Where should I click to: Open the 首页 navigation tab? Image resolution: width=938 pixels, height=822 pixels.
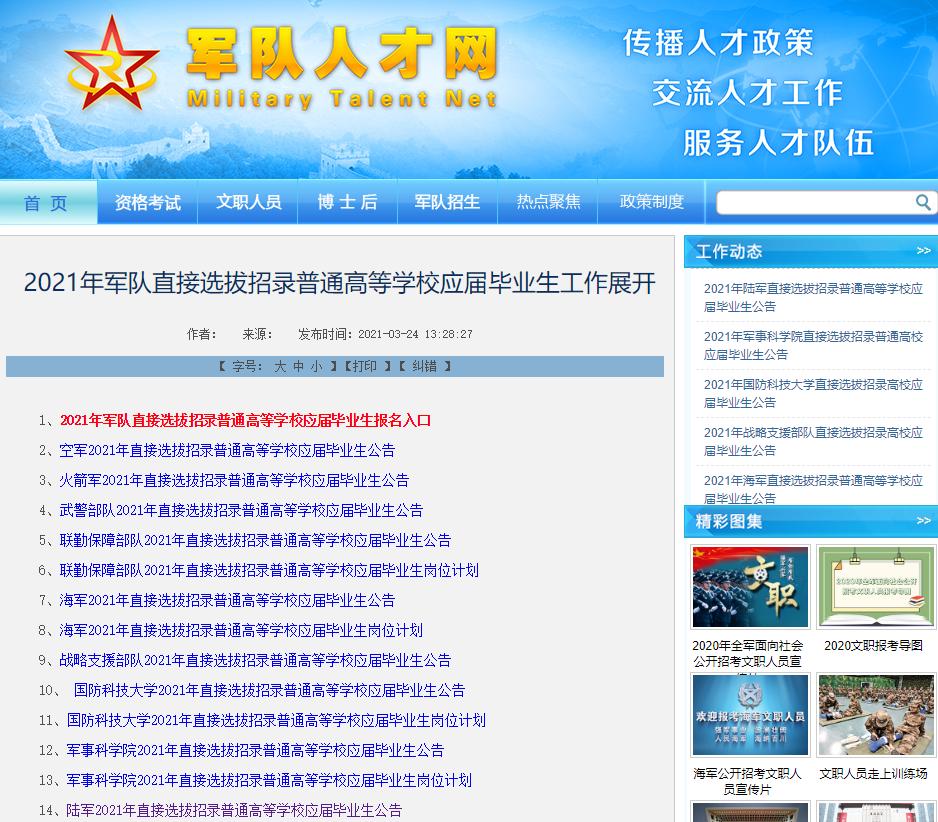(x=46, y=203)
